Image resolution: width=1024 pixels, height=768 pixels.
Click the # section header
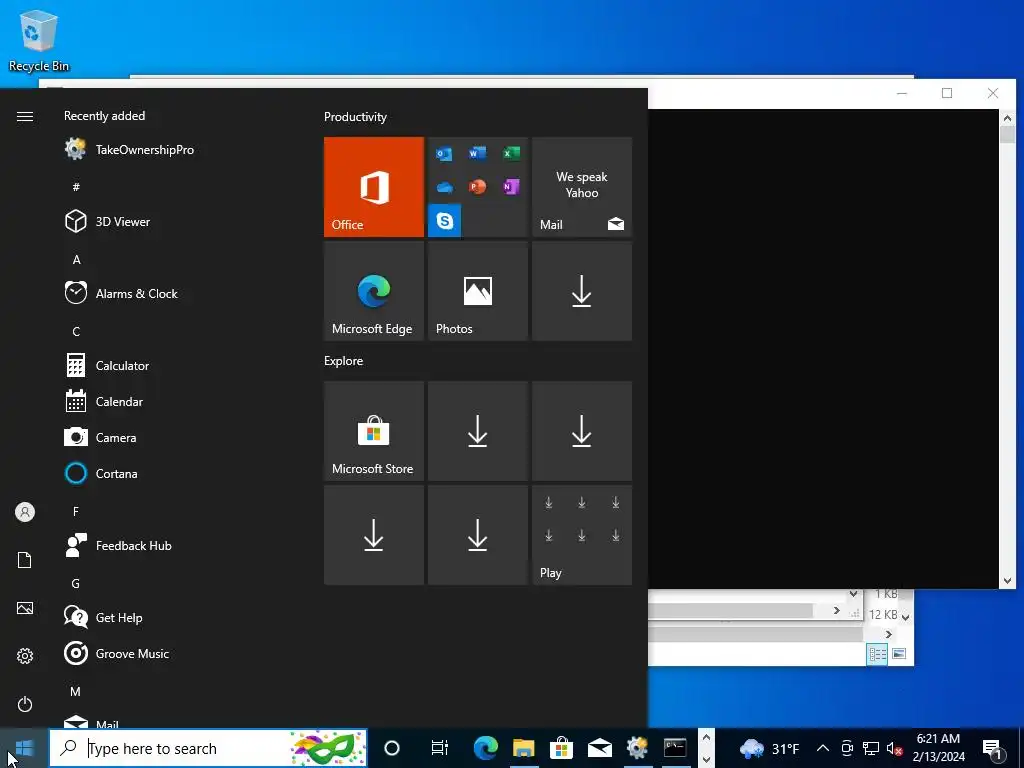[76, 187]
